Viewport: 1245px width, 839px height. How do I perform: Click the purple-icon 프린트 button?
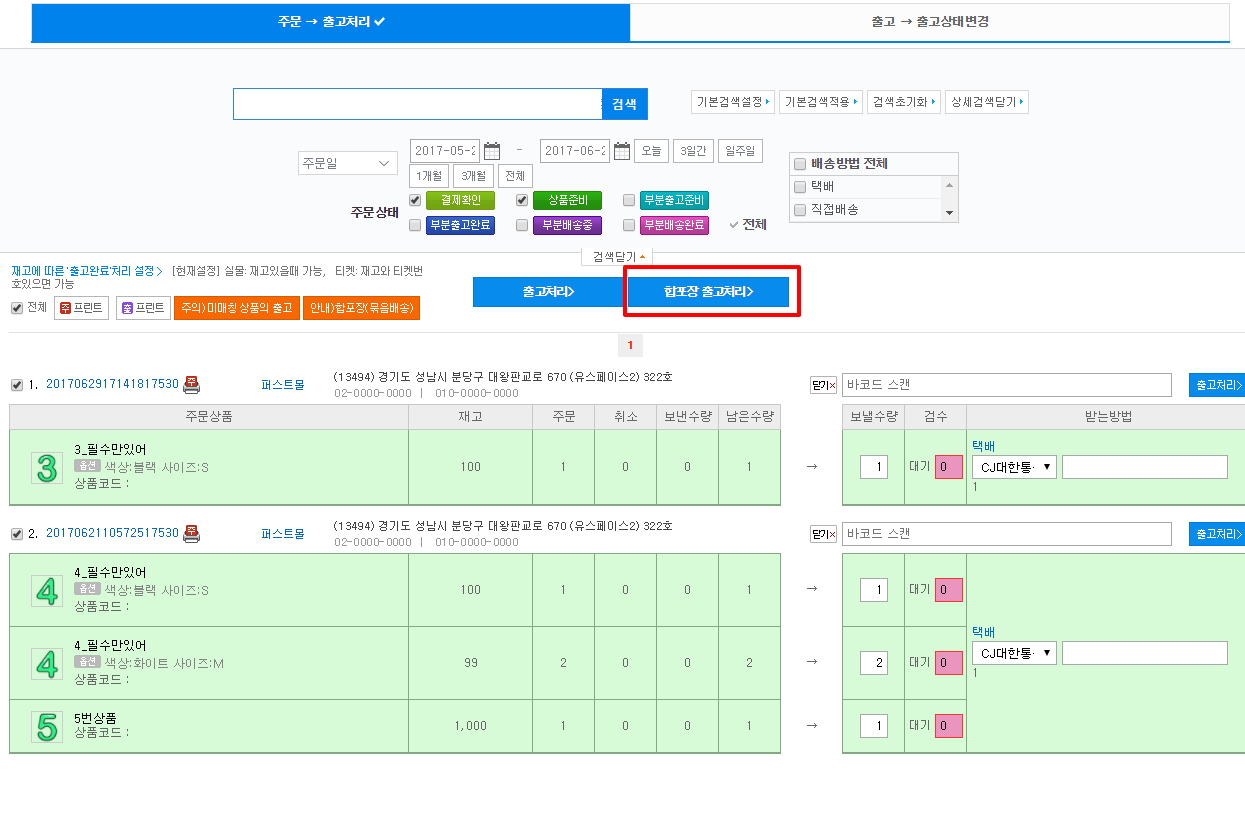143,308
